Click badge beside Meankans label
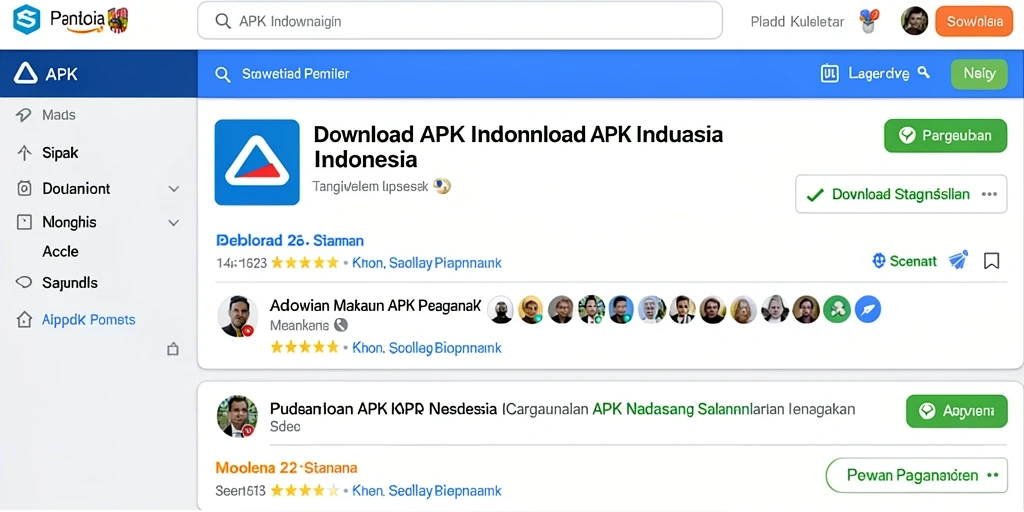This screenshot has width=1024, height=512. [340, 325]
